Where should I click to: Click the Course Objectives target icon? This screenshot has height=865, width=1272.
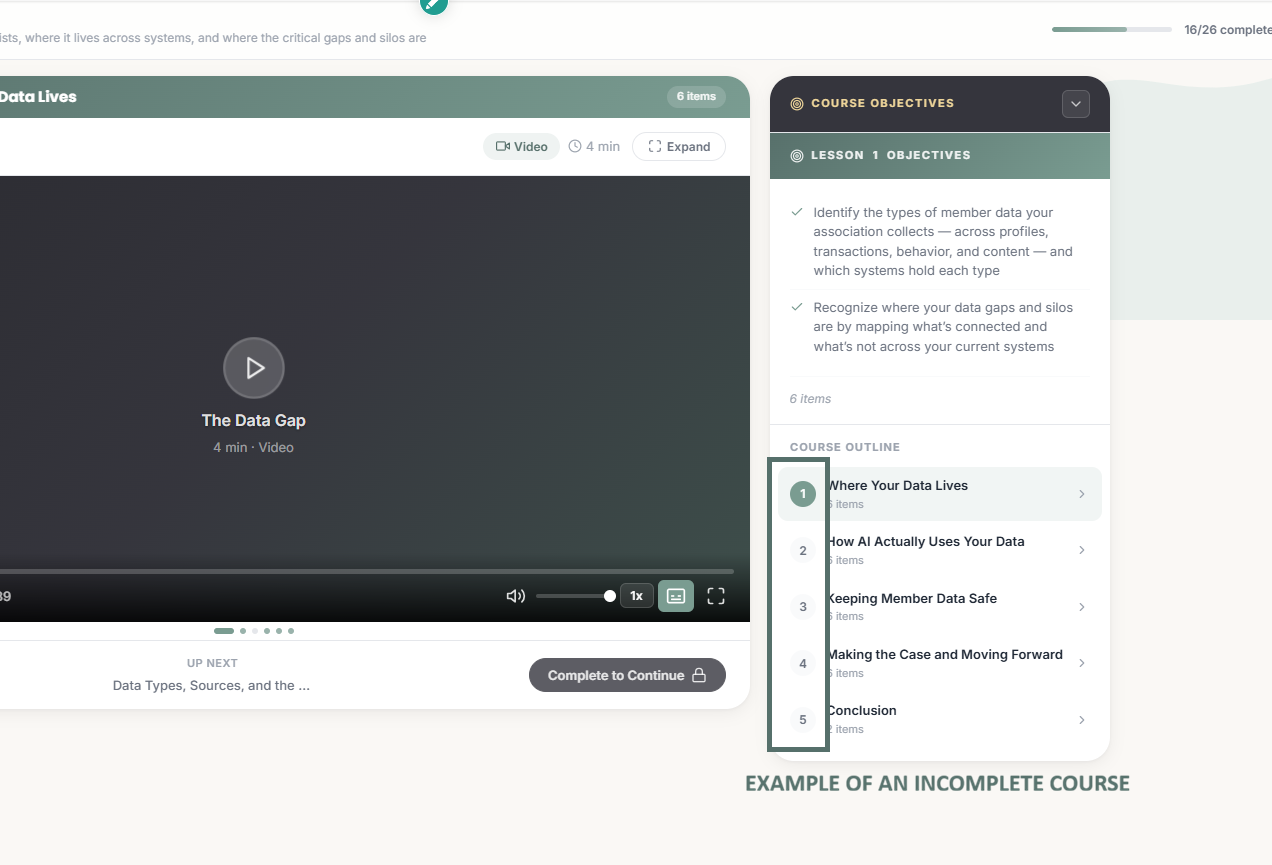pyautogui.click(x=797, y=104)
